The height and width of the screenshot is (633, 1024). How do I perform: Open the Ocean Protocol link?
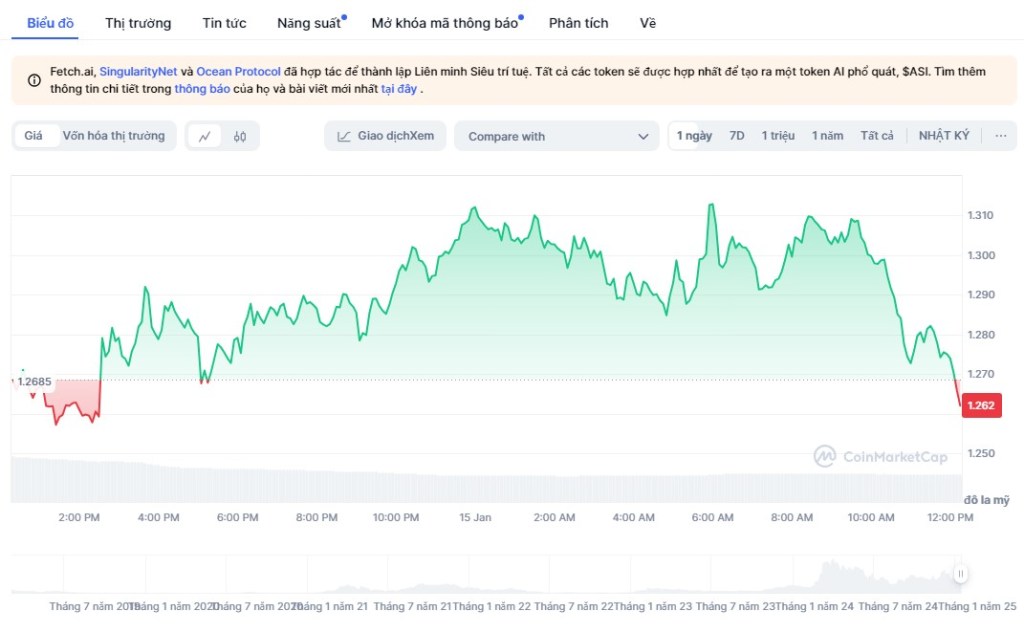238,72
